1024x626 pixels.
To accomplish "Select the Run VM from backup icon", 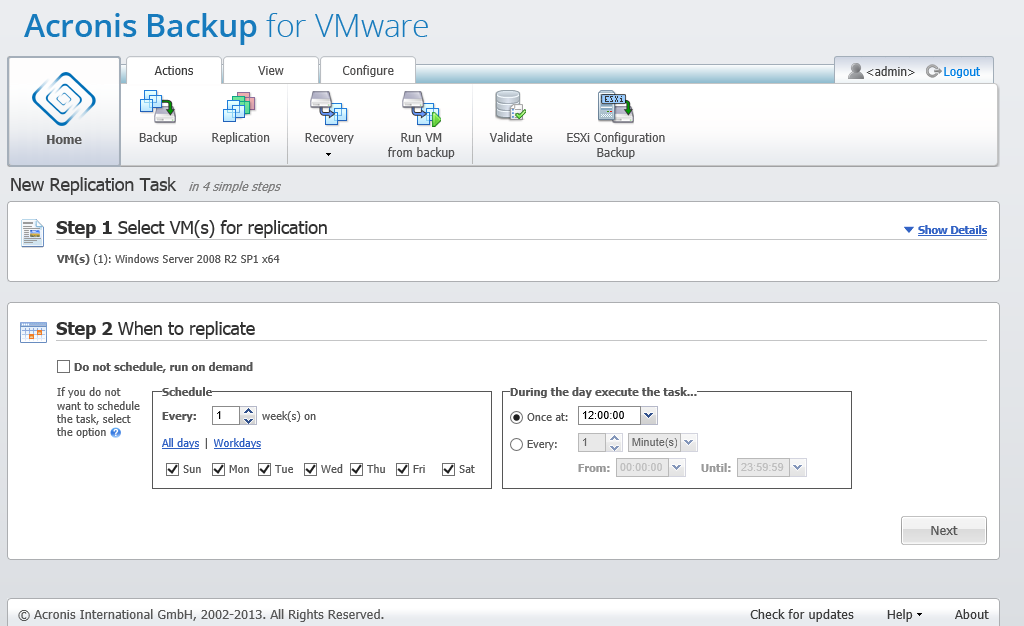I will tap(421, 108).
